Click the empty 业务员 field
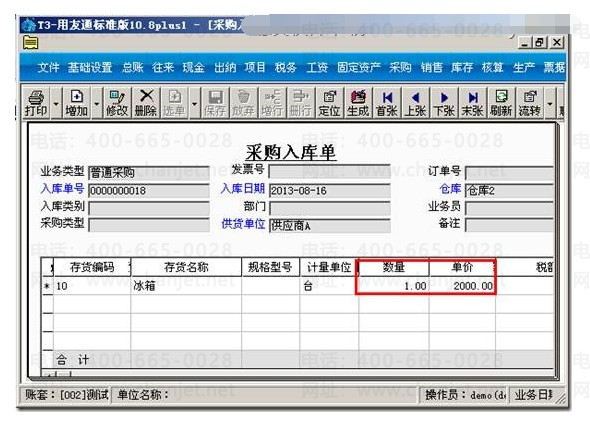The width and height of the screenshot is (590, 423). 509,208
